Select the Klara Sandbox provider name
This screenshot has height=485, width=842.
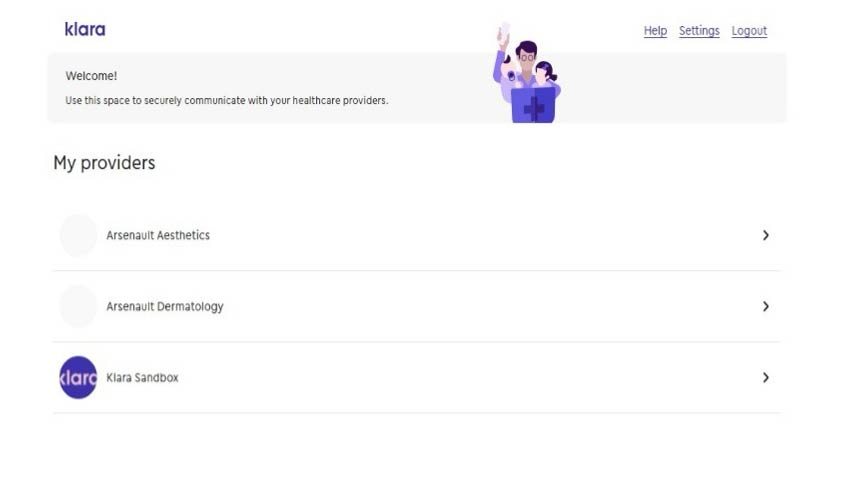click(x=142, y=378)
